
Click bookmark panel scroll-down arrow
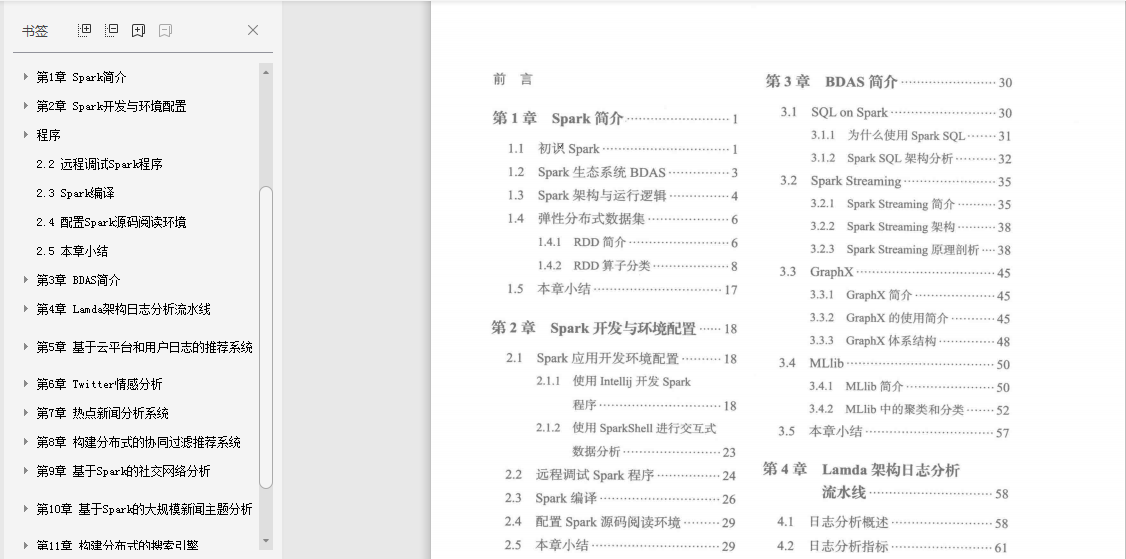click(x=266, y=541)
